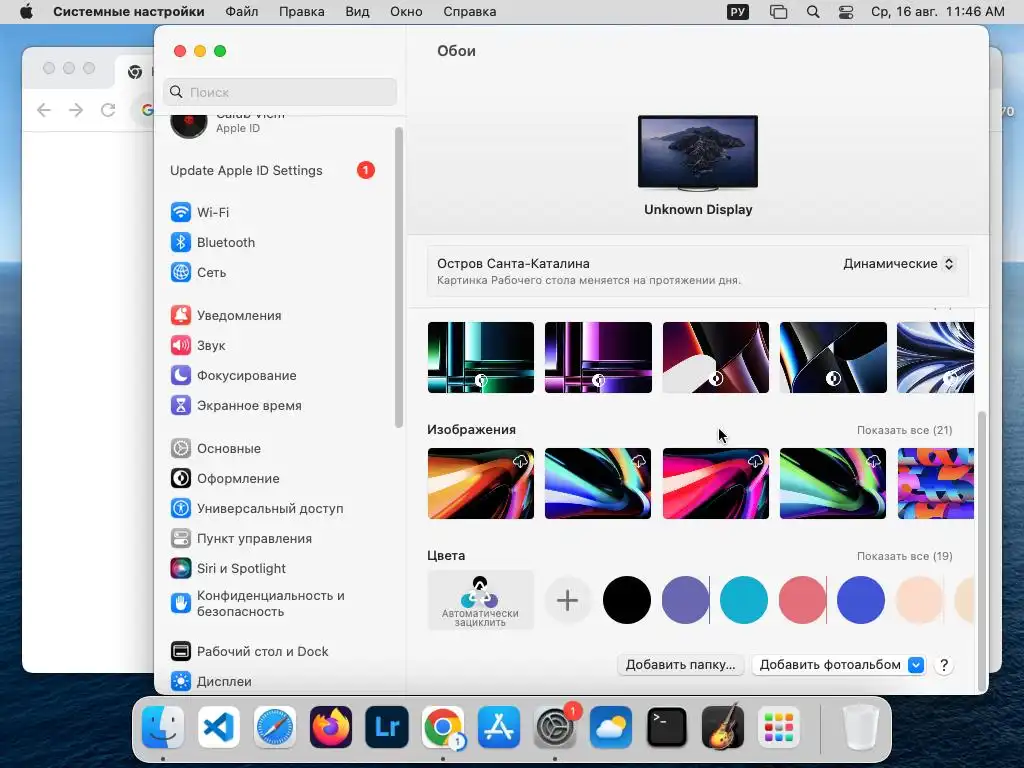The width and height of the screenshot is (1024, 768).
Task: Select the teal-green dynamic wallpaper thumbnail
Action: [x=481, y=357]
